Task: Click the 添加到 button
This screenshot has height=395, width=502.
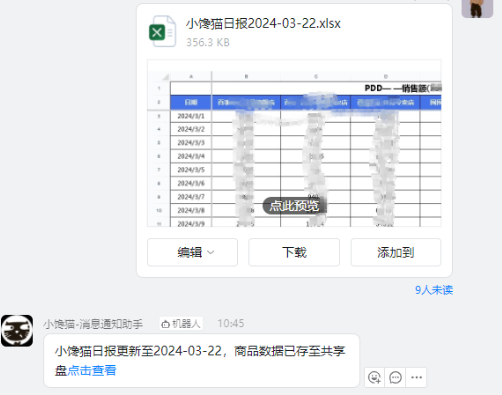Action: 396,252
